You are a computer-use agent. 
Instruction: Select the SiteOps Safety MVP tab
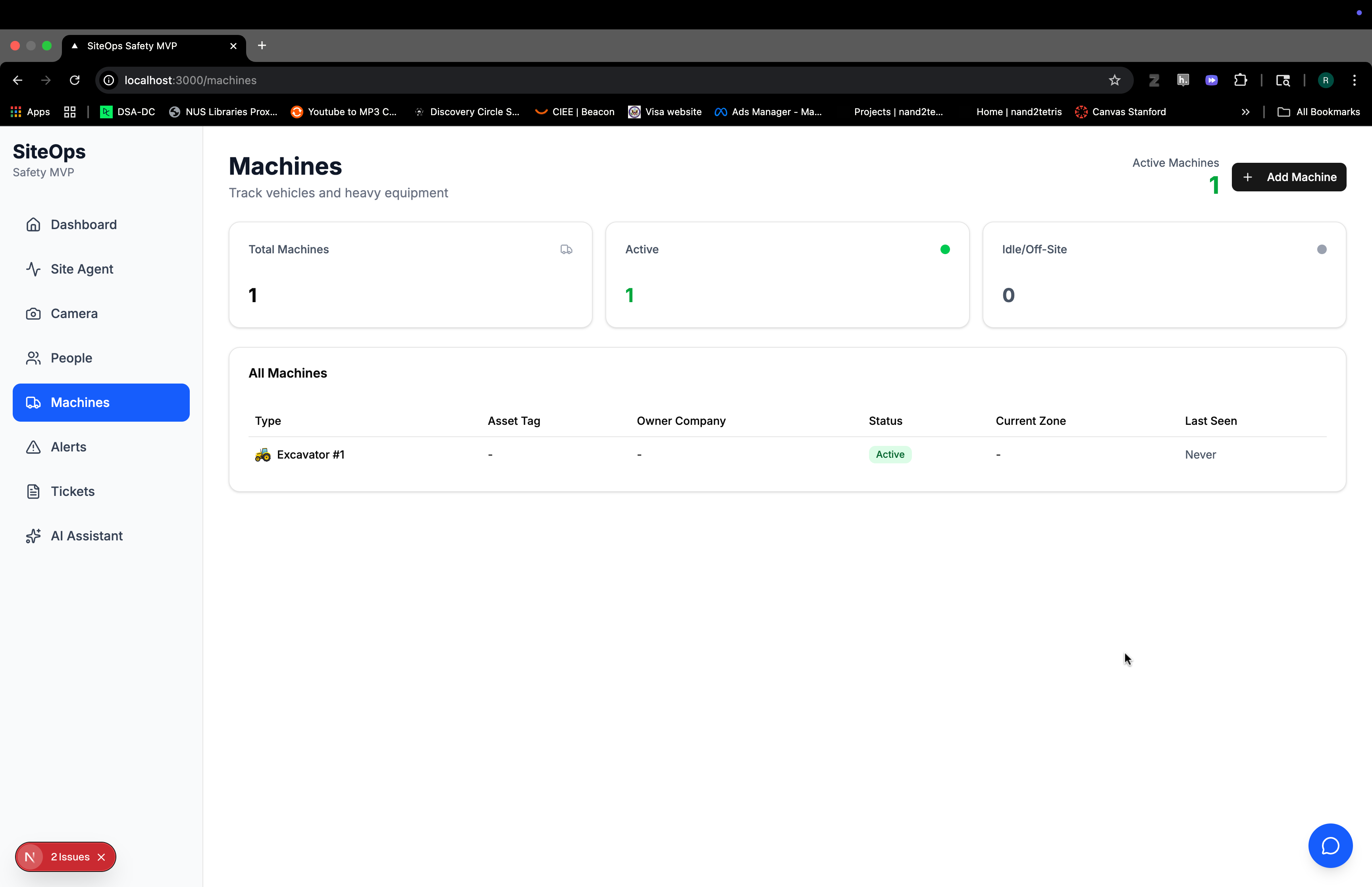click(x=133, y=46)
